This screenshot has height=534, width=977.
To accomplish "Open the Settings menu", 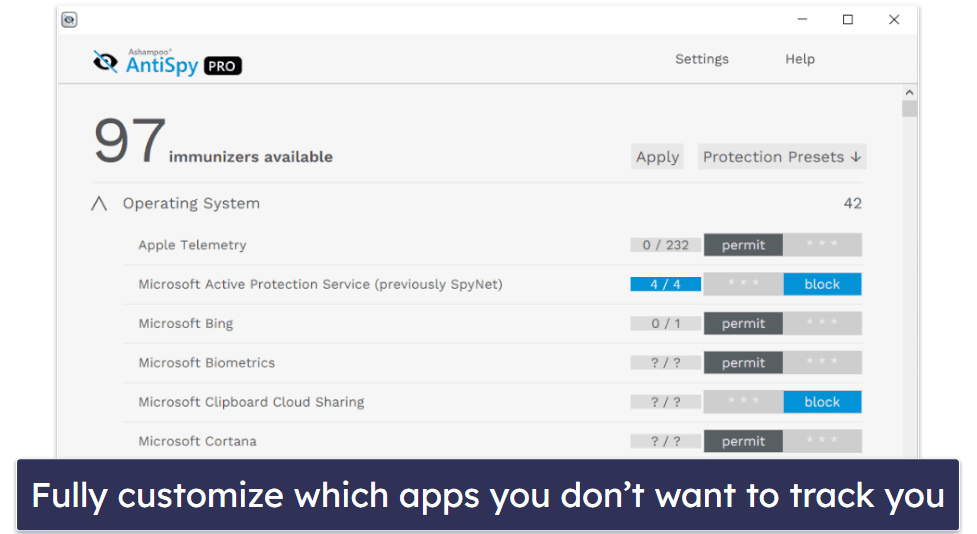I will [x=702, y=59].
